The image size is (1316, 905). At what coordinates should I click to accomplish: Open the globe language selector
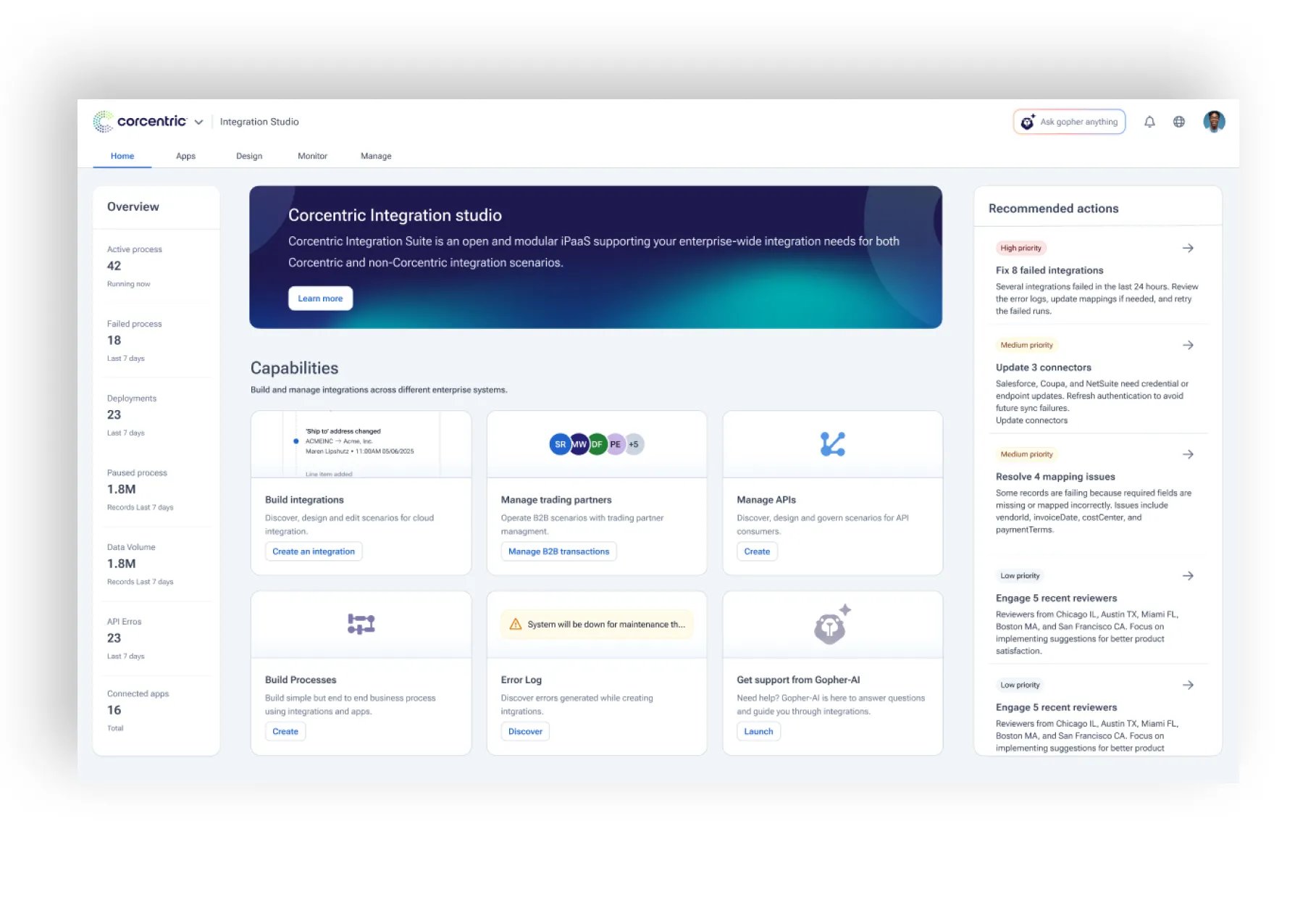click(x=1179, y=122)
